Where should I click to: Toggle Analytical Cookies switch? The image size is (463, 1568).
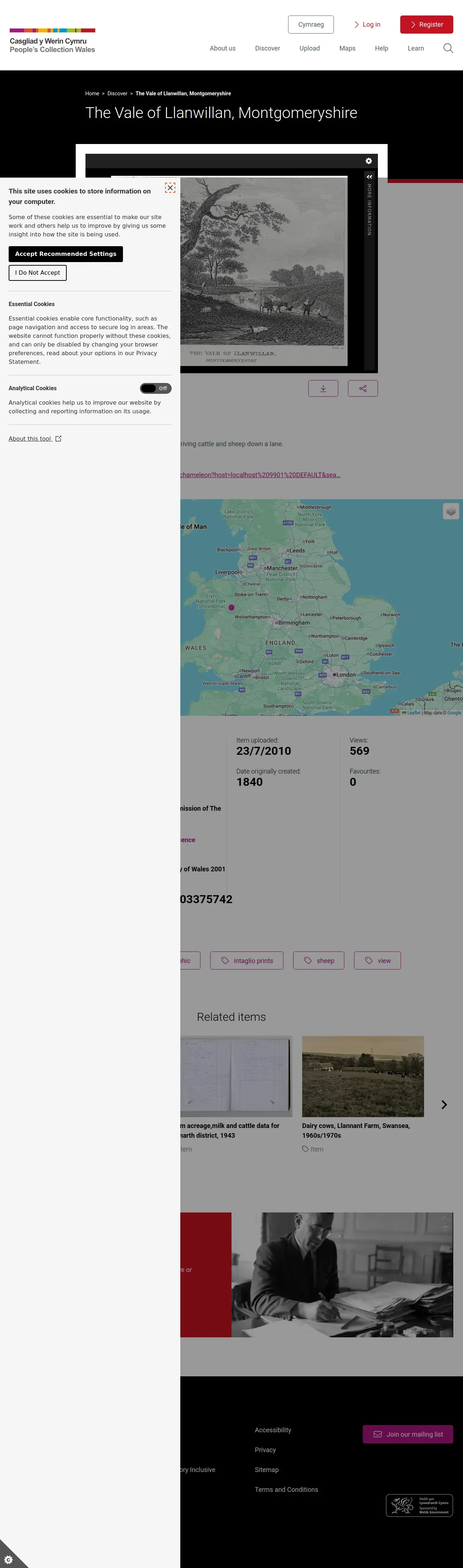pyautogui.click(x=156, y=388)
